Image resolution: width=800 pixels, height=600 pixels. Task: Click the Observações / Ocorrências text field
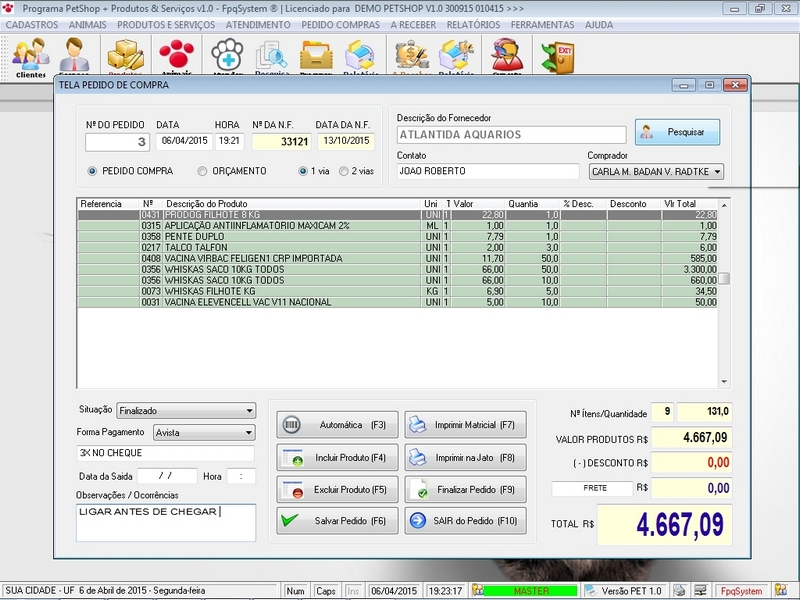pos(166,522)
